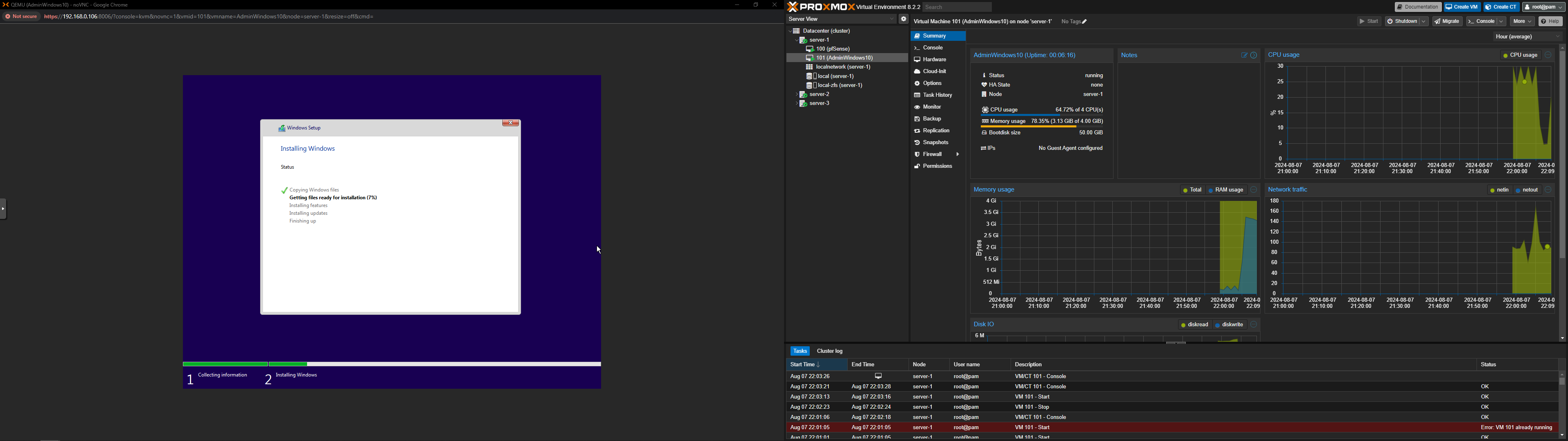Toggle the diskread legend series

[1194, 325]
